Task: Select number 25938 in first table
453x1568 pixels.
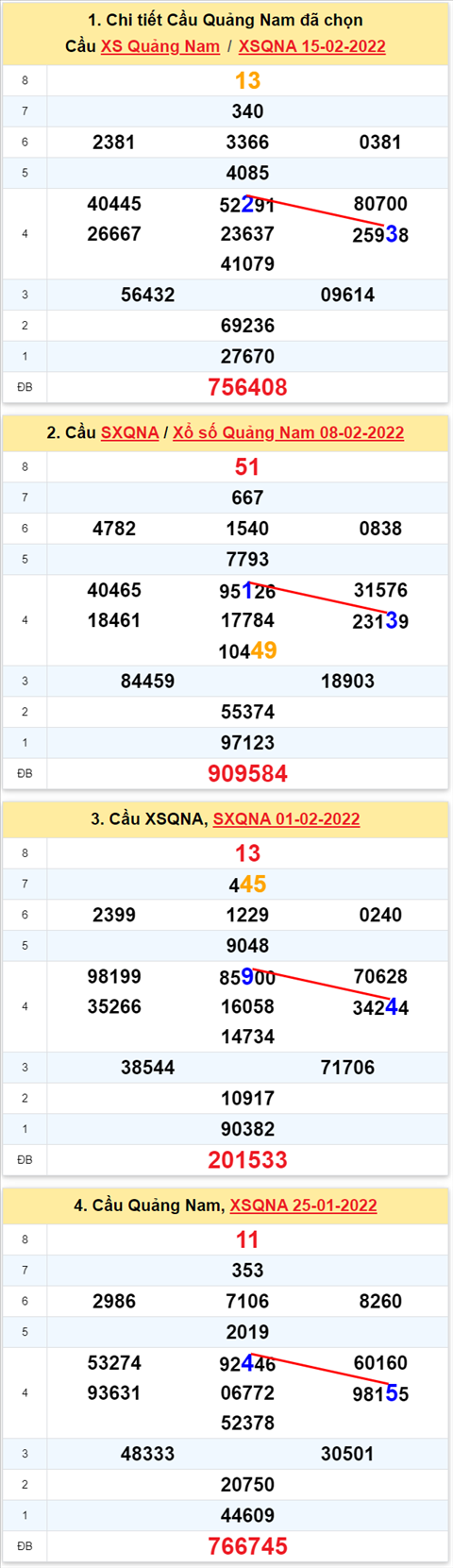Action: tap(380, 234)
